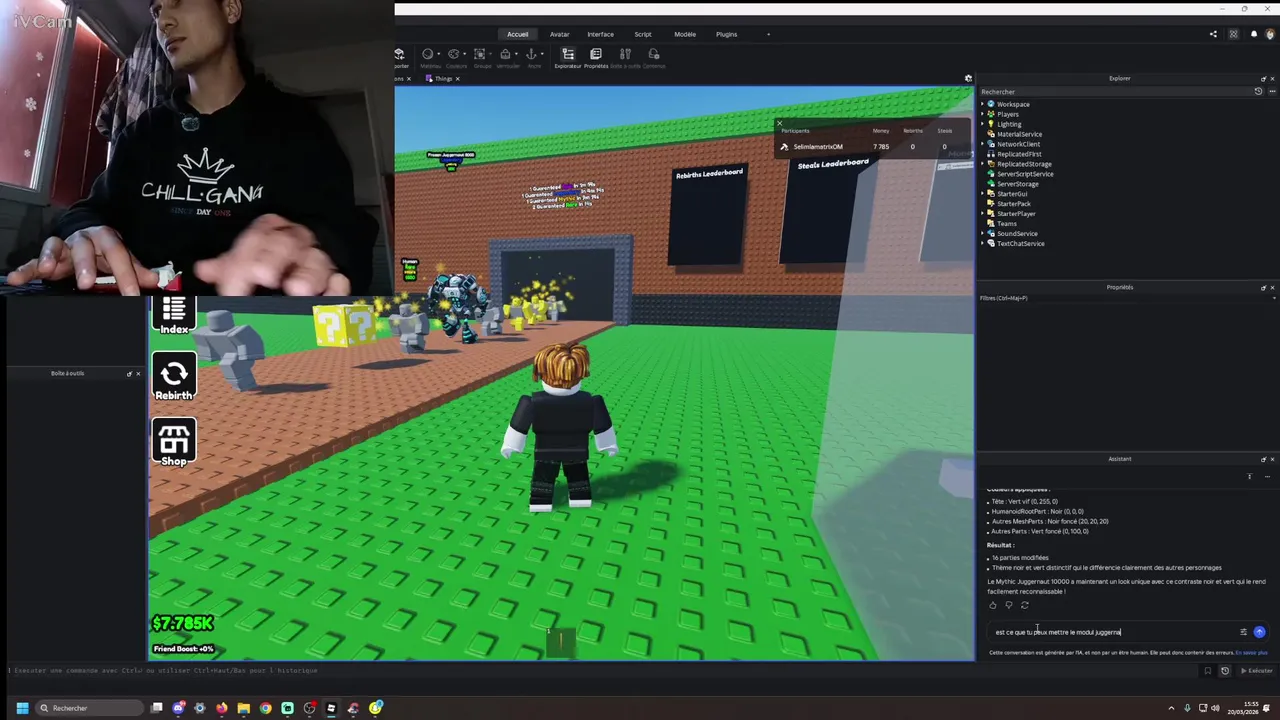1280x720 pixels.
Task: Click the taskbar Rechercher search box
Action: click(x=88, y=708)
